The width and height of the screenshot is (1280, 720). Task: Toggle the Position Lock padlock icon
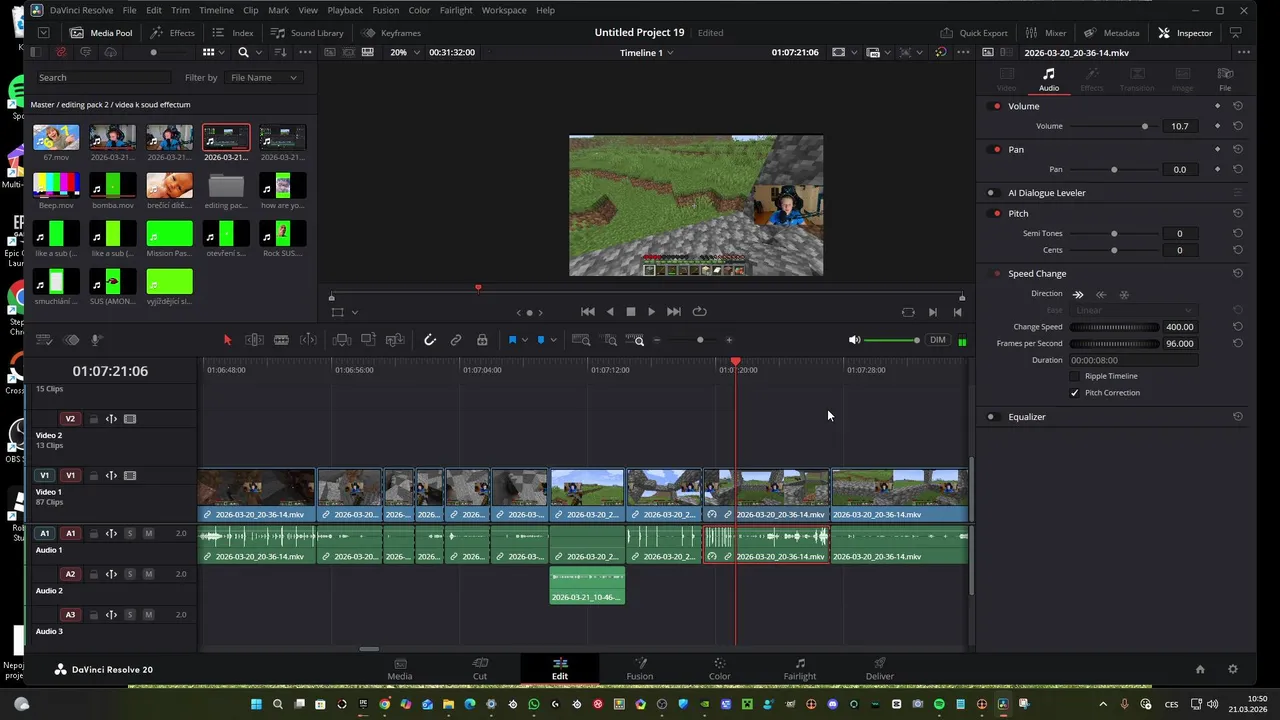482,340
